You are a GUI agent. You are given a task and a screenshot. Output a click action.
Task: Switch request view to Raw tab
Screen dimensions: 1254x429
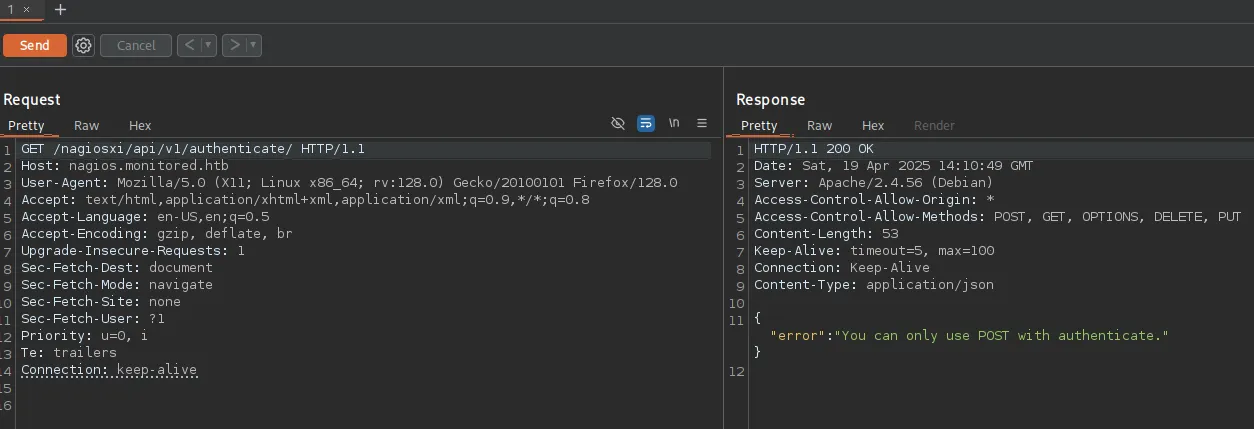(x=86, y=125)
